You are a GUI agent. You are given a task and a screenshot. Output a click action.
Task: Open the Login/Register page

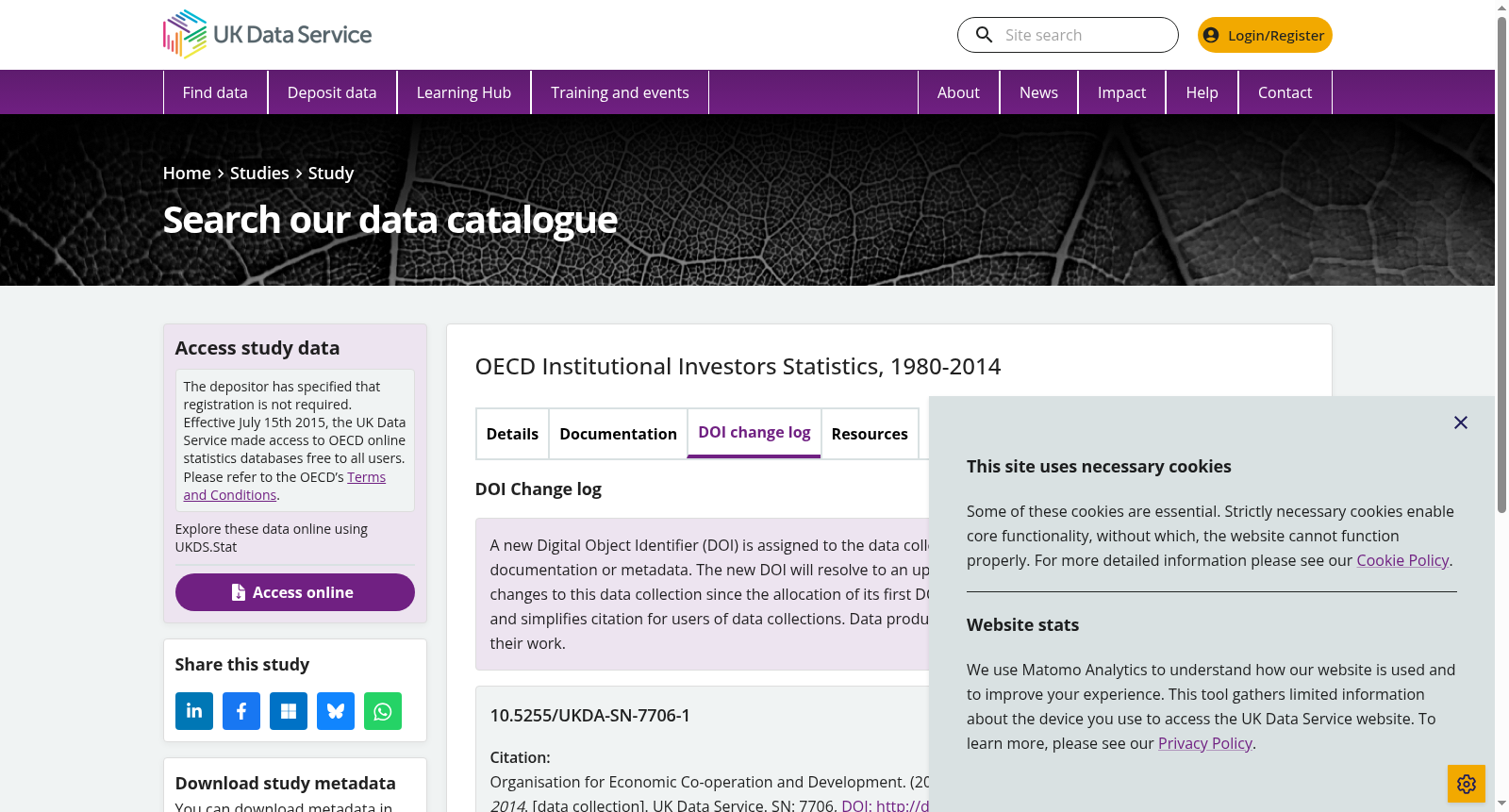coord(1265,35)
